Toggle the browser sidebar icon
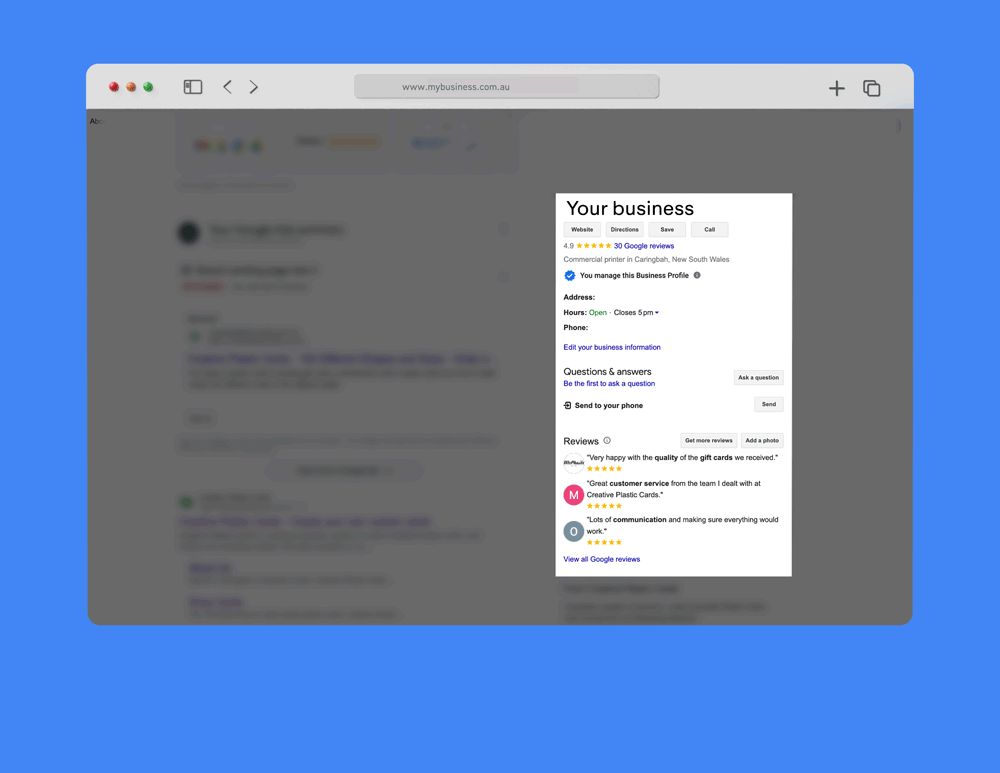Image resolution: width=1000 pixels, height=773 pixels. coord(193,87)
